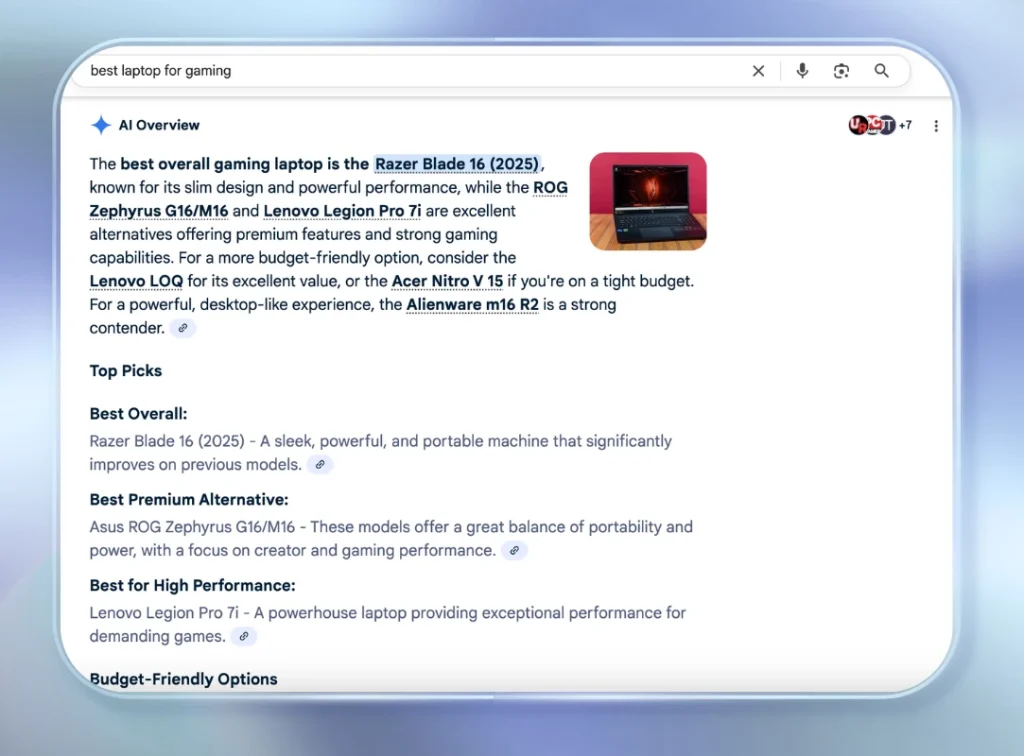Open the Lenovo LOQ link
Viewport: 1024px width, 756px height.
pyautogui.click(x=136, y=281)
